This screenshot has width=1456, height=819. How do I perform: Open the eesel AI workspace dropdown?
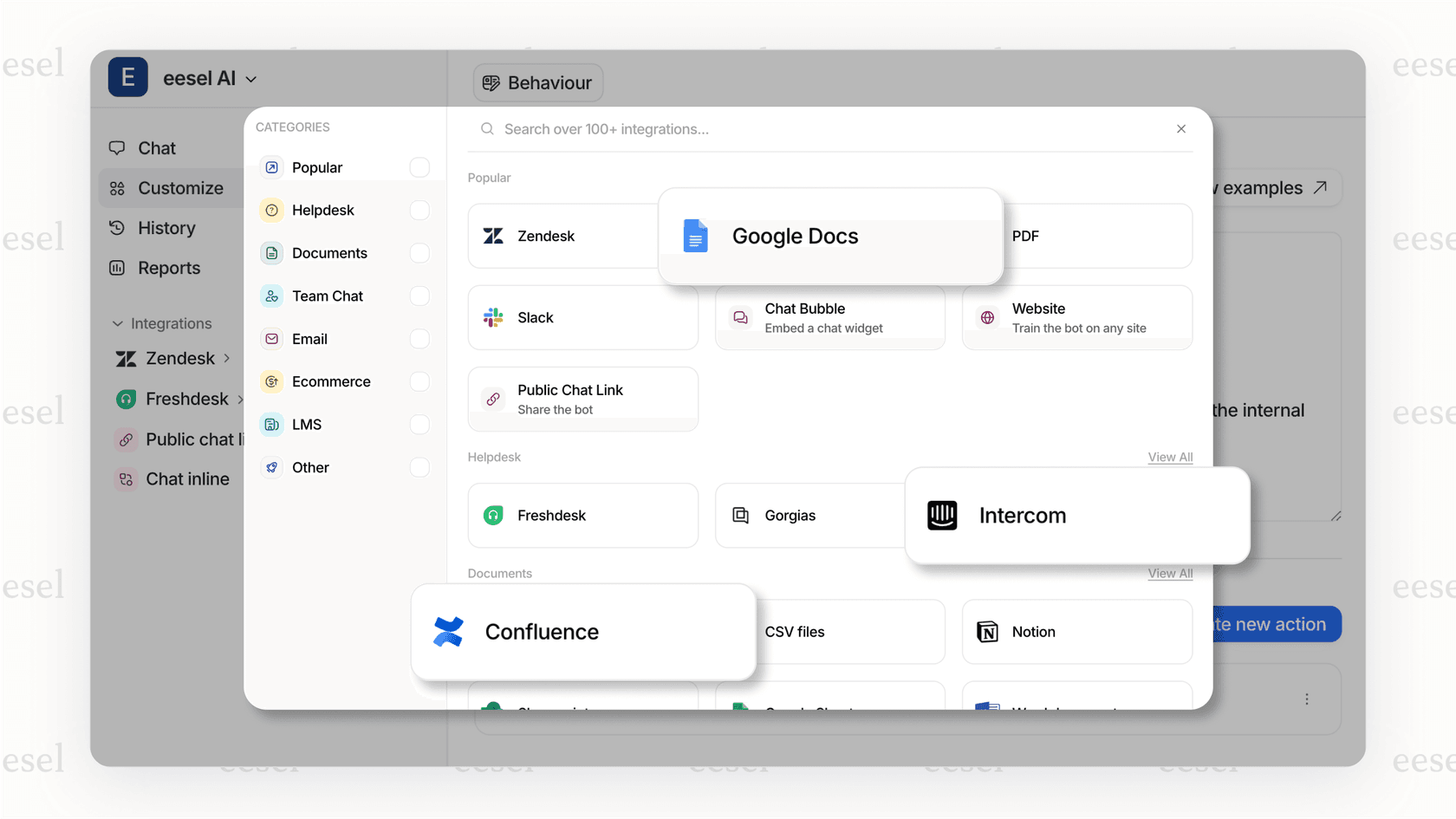coord(251,79)
